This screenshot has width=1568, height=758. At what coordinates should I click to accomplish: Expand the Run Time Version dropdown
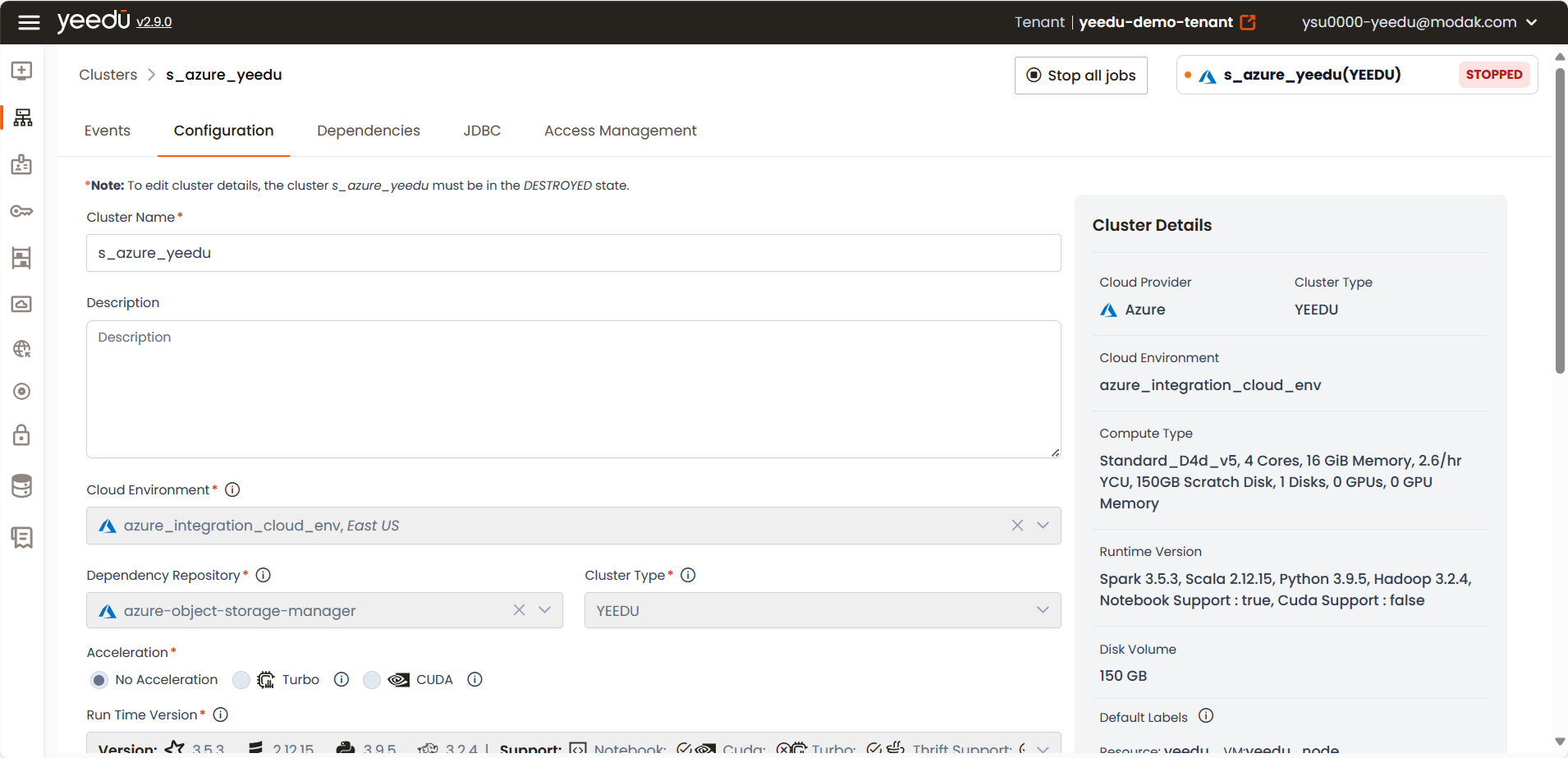click(1043, 749)
